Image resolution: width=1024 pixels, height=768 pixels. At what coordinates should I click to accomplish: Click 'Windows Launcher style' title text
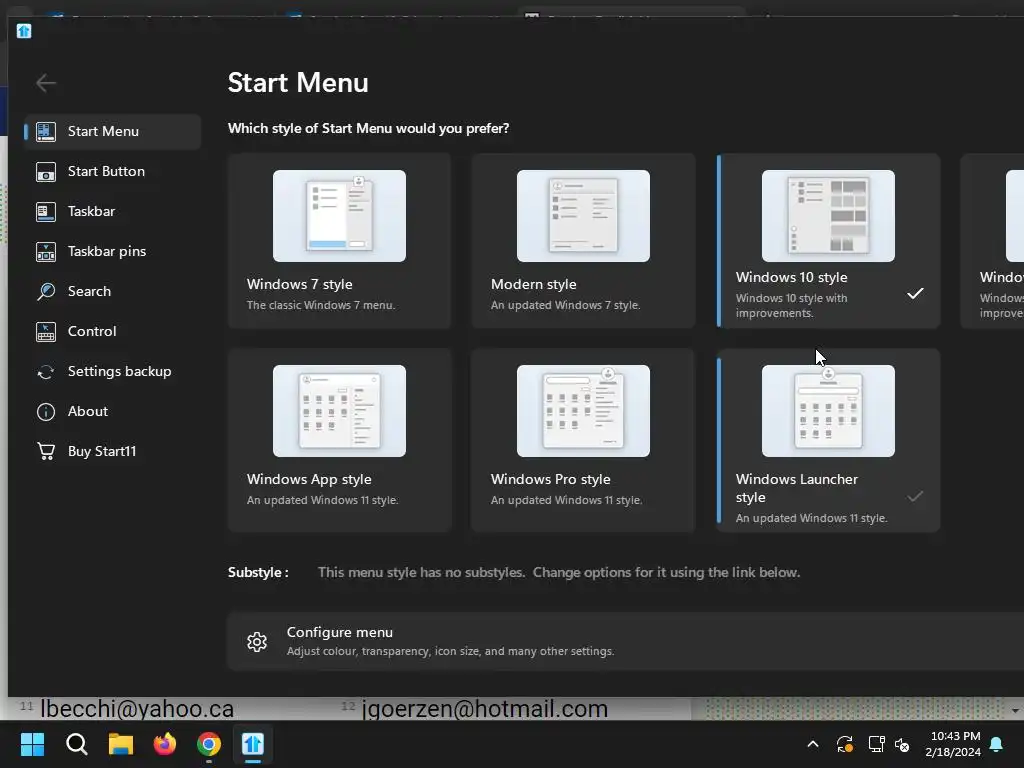click(797, 488)
